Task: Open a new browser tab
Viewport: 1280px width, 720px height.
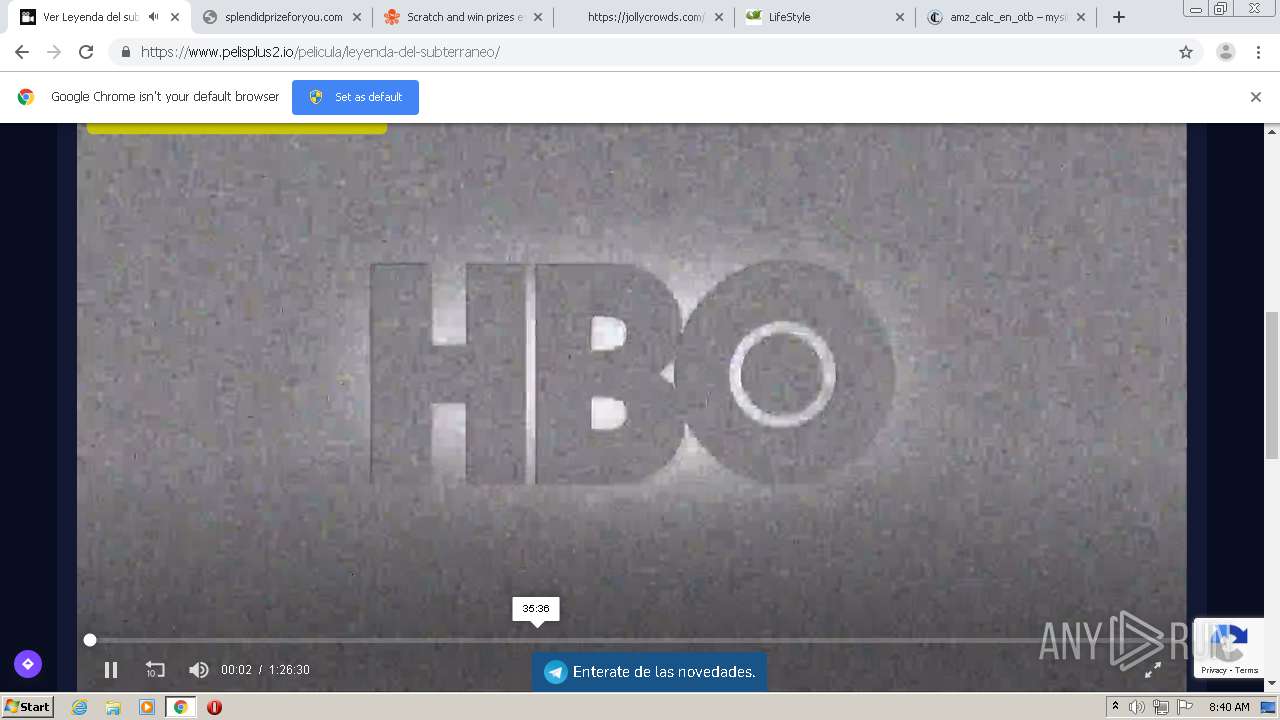Action: tap(1119, 17)
